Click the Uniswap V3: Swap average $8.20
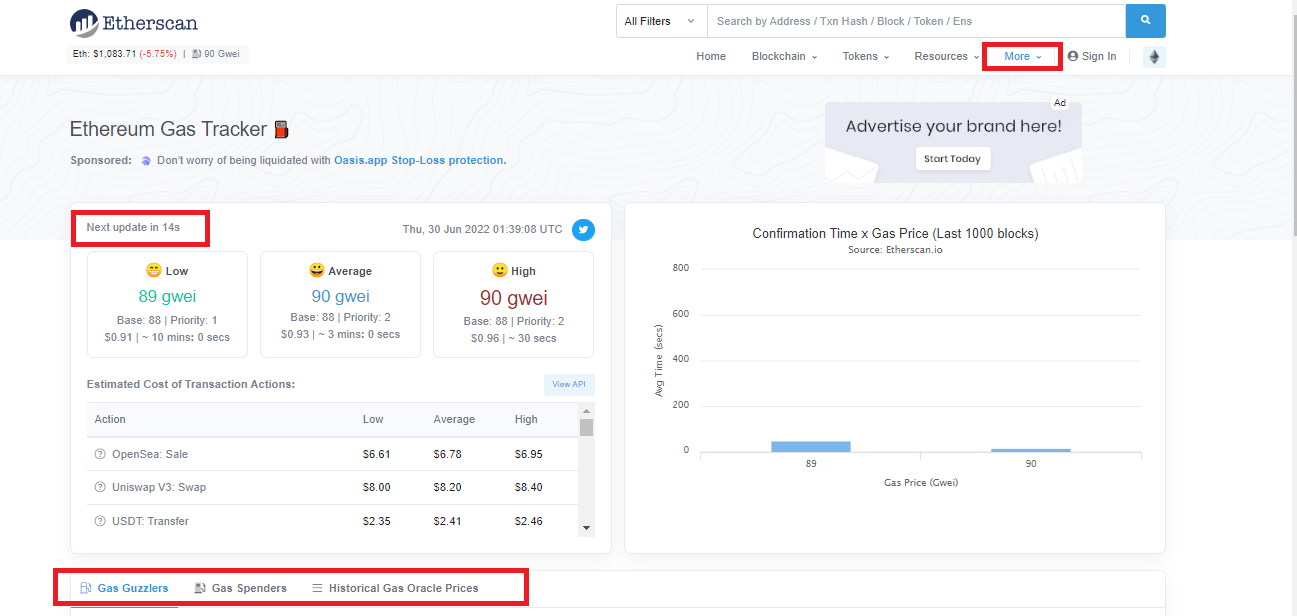 tap(447, 487)
